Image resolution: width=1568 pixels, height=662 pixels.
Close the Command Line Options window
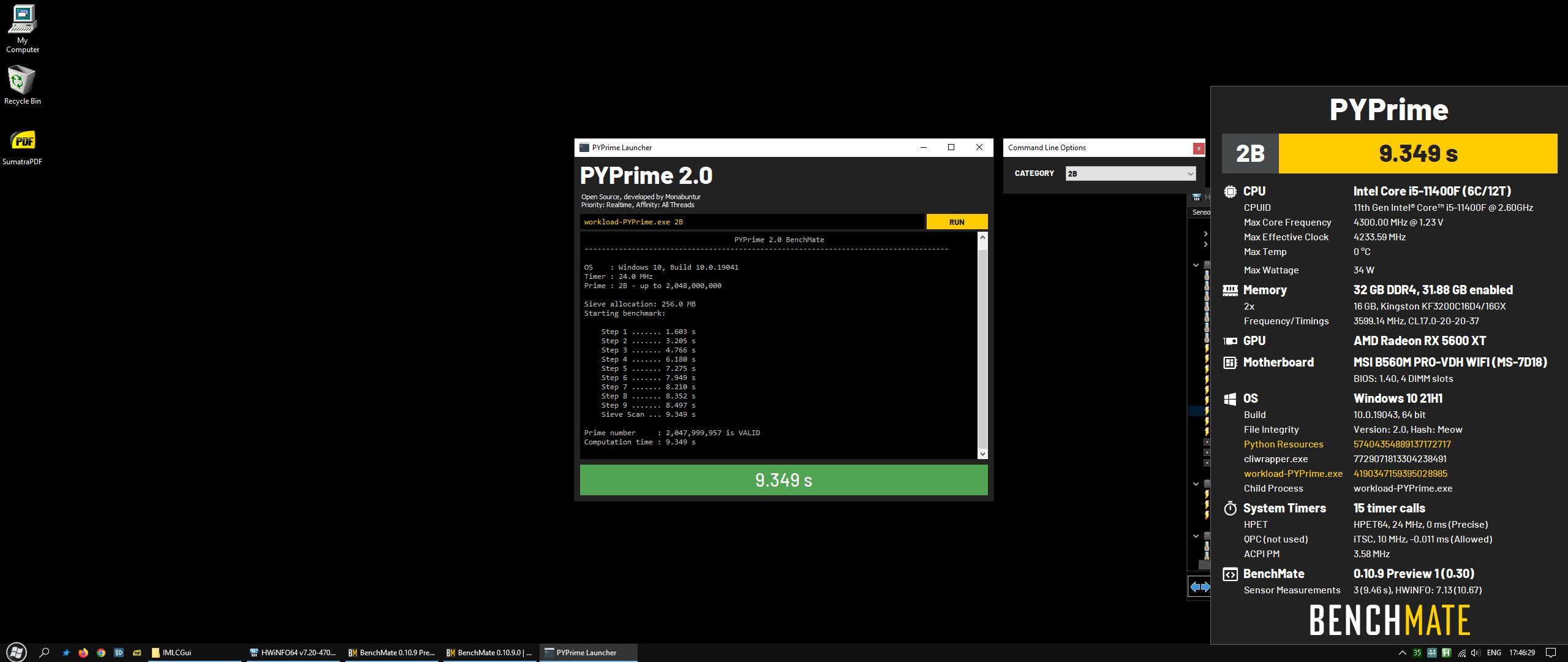click(1199, 148)
